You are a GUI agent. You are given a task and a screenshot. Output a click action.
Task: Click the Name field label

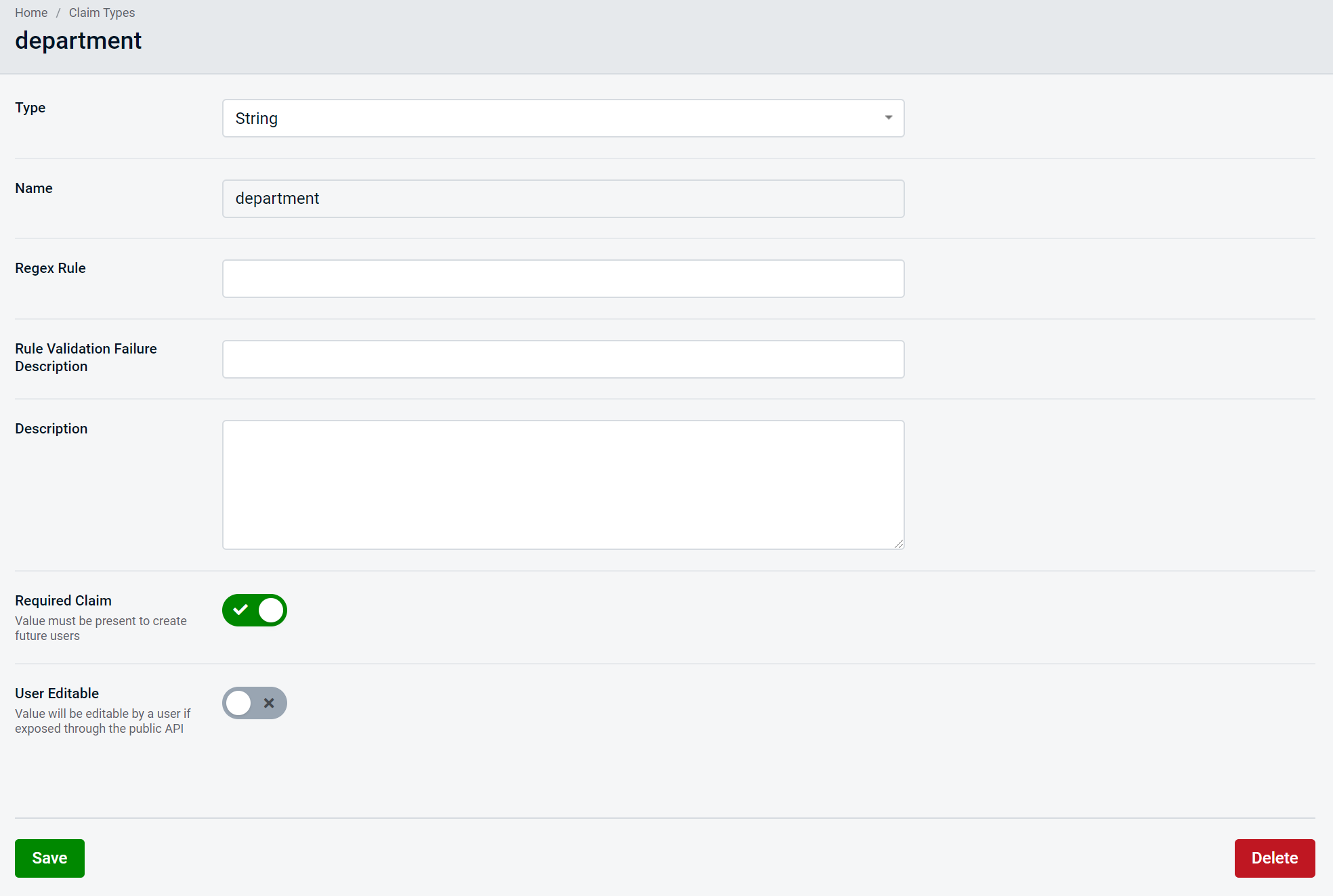[33, 188]
